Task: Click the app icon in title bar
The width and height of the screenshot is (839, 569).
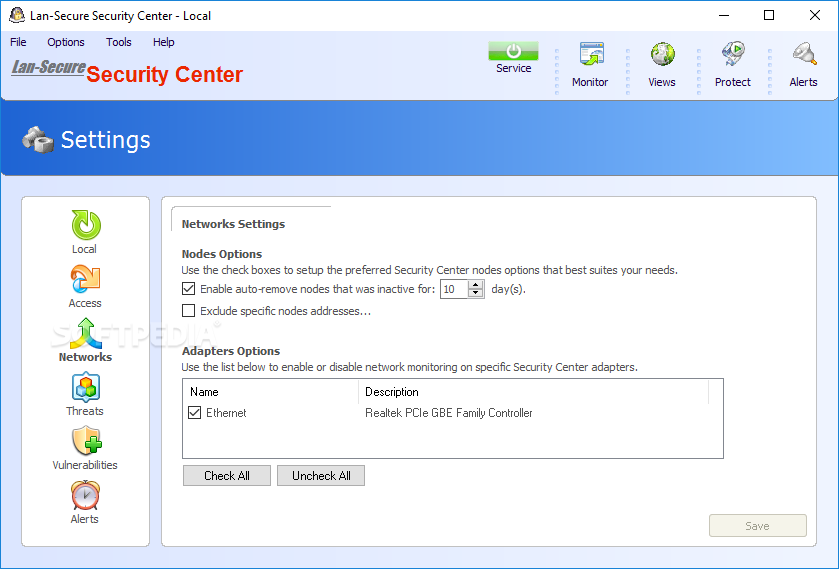Action: pyautogui.click(x=17, y=16)
